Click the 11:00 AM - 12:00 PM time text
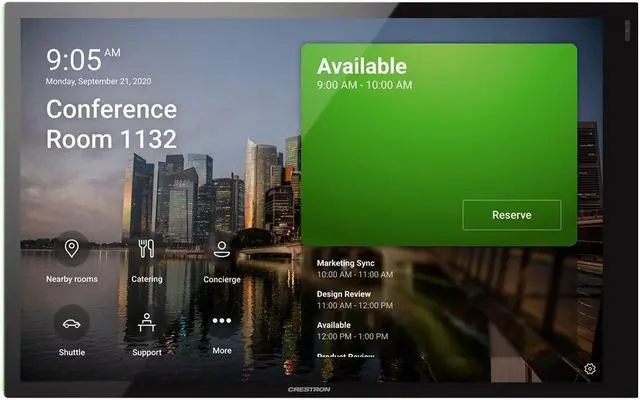The width and height of the screenshot is (640, 400). pos(355,305)
